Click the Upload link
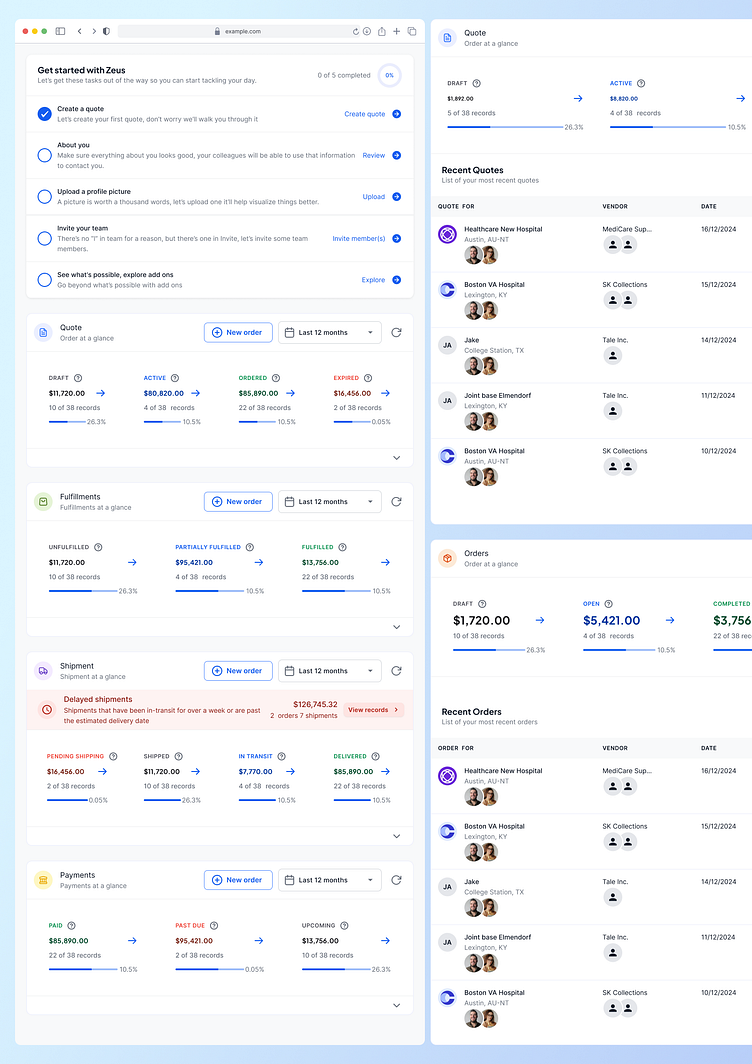 pyautogui.click(x=373, y=197)
